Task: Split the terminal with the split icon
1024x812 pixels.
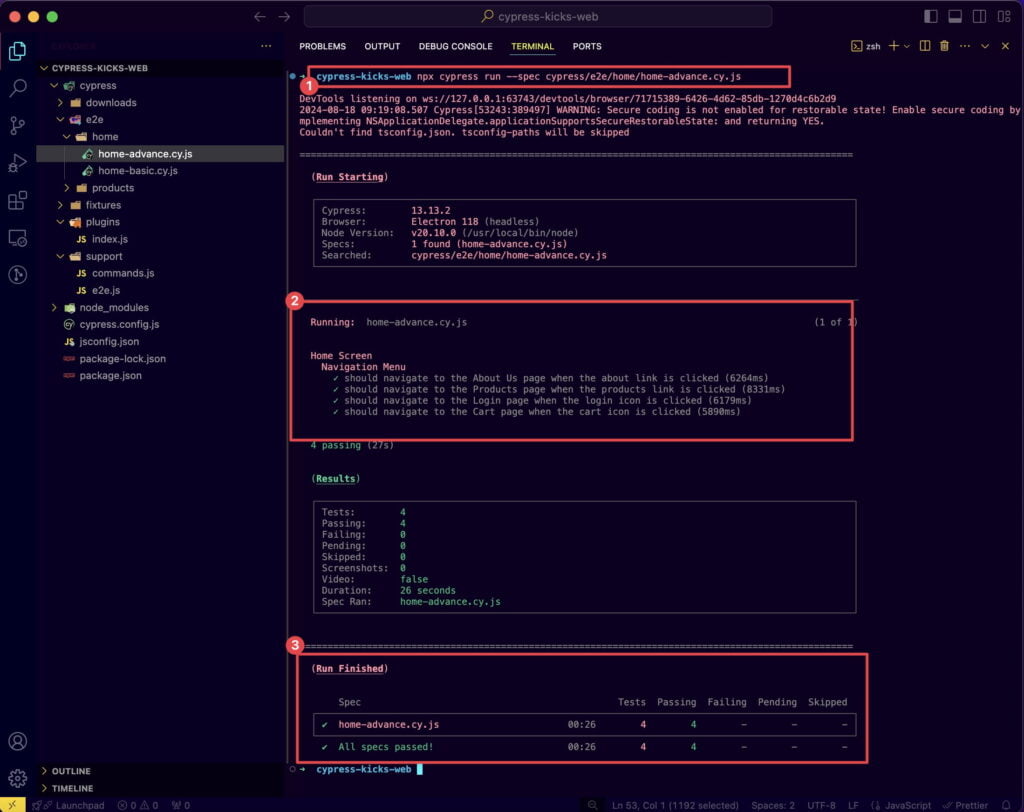Action: 925,46
